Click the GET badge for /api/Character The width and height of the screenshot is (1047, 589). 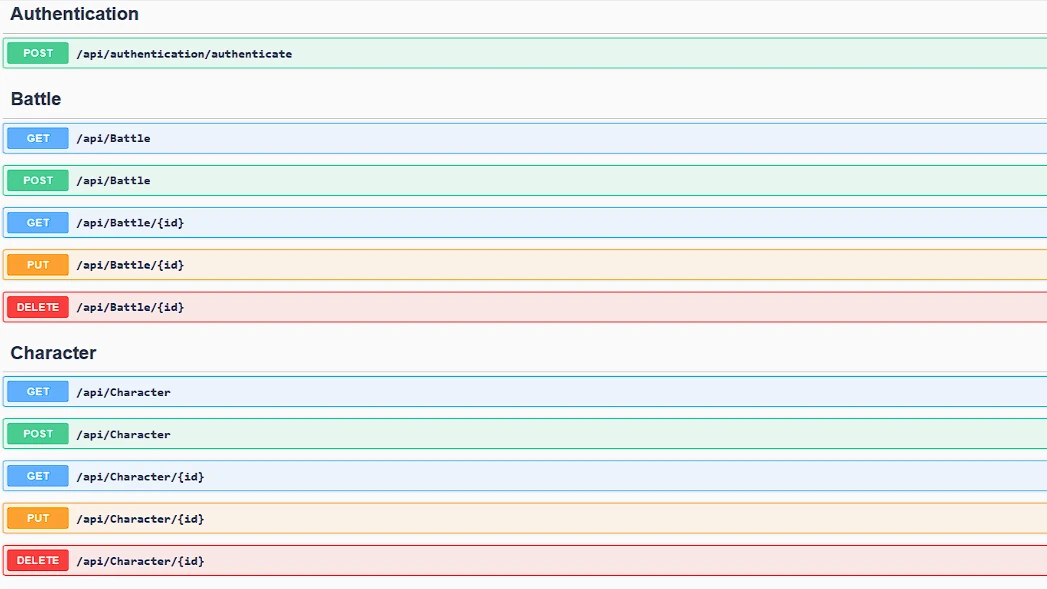[38, 392]
